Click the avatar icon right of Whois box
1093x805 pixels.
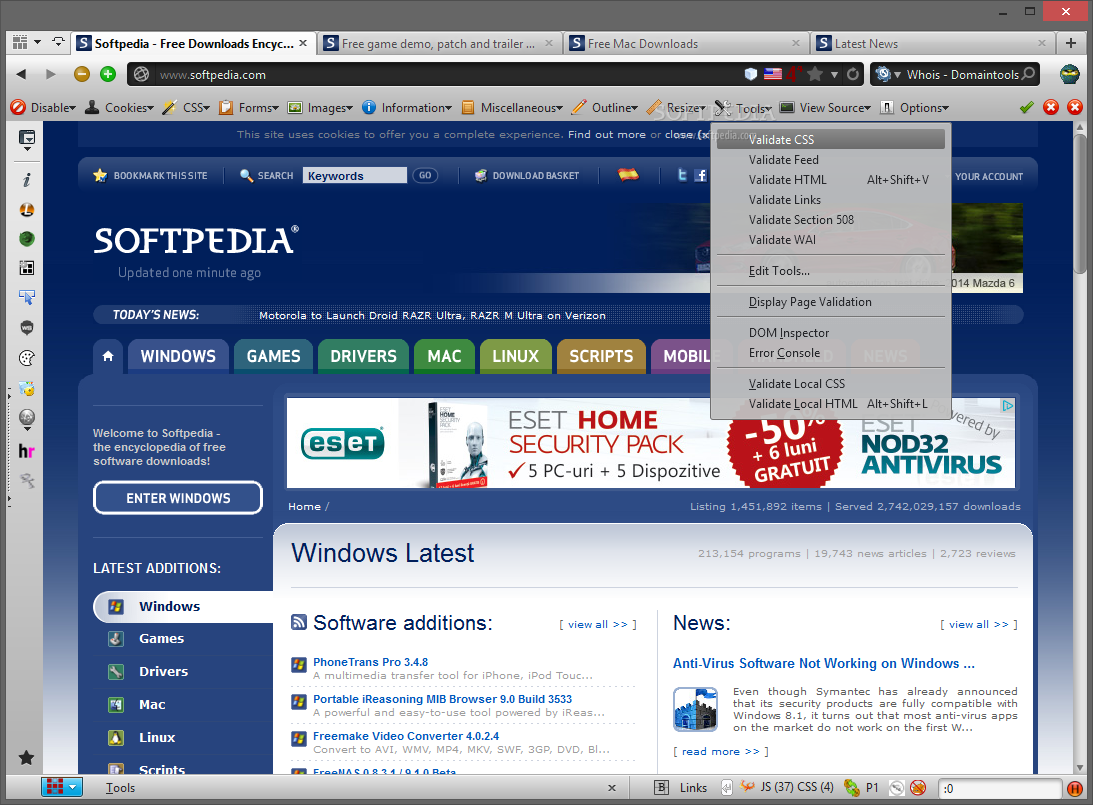click(1069, 74)
